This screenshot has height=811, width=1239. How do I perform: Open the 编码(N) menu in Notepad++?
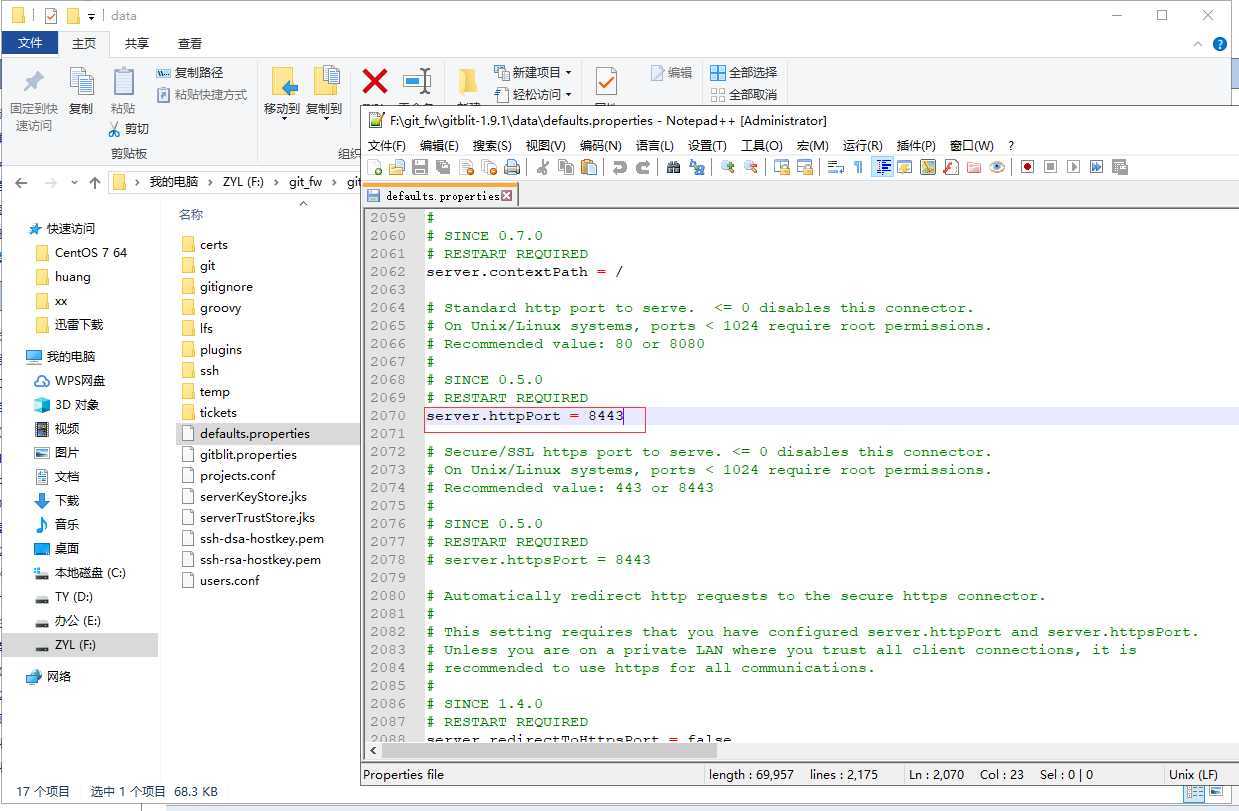601,145
